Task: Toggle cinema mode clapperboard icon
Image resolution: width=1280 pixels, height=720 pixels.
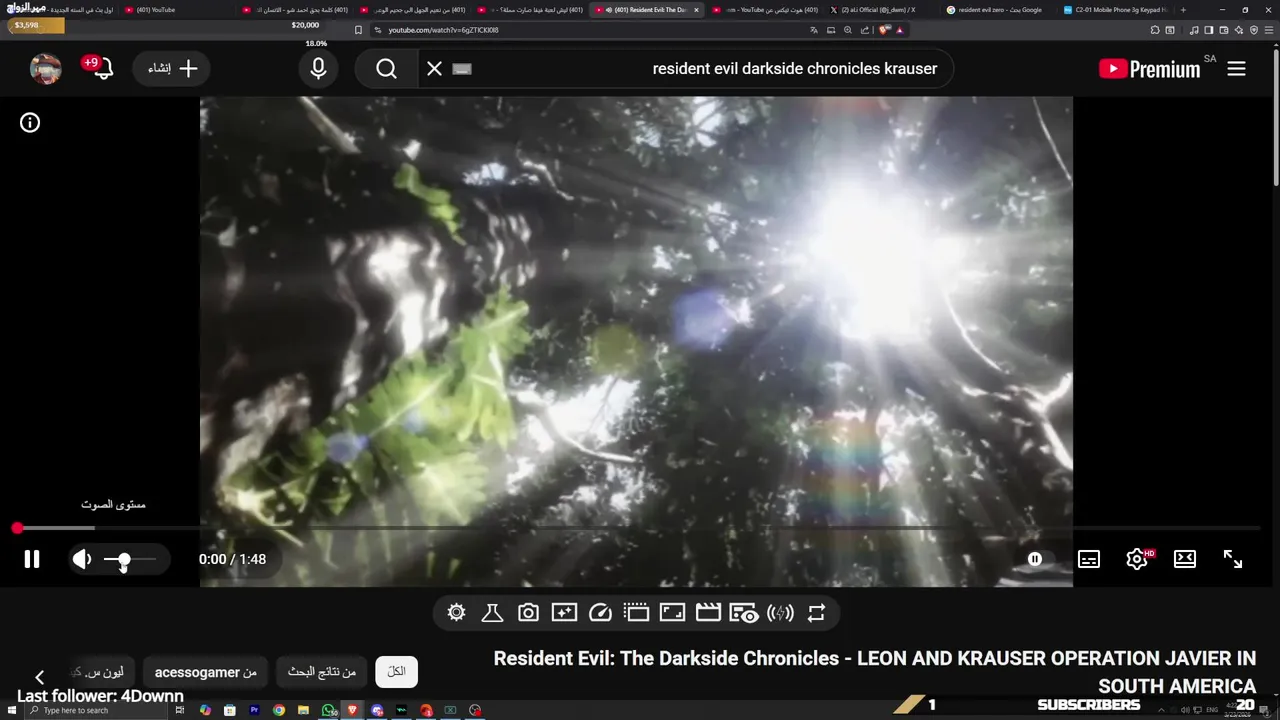Action: click(x=708, y=613)
